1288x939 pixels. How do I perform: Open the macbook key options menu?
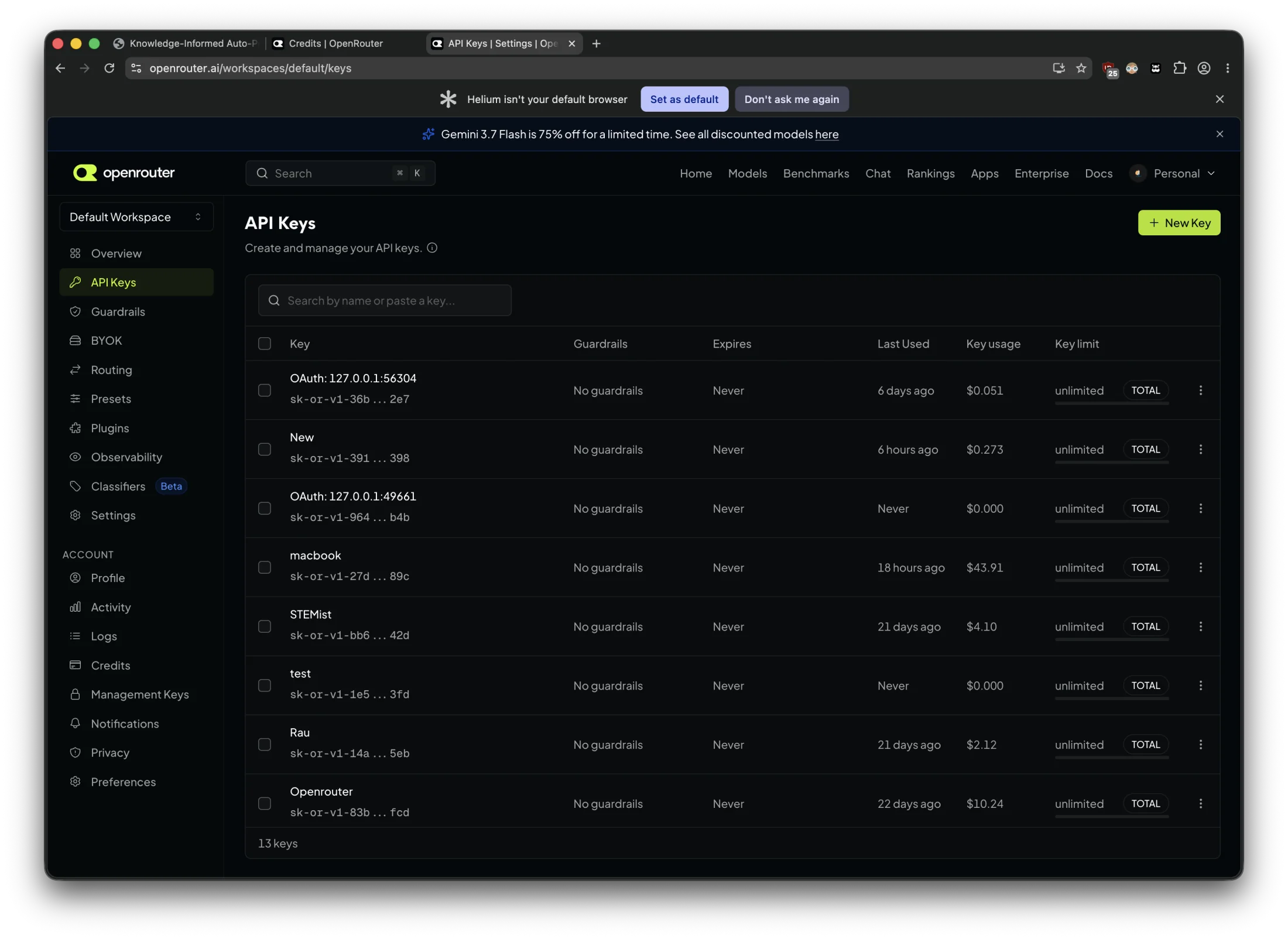click(x=1200, y=567)
